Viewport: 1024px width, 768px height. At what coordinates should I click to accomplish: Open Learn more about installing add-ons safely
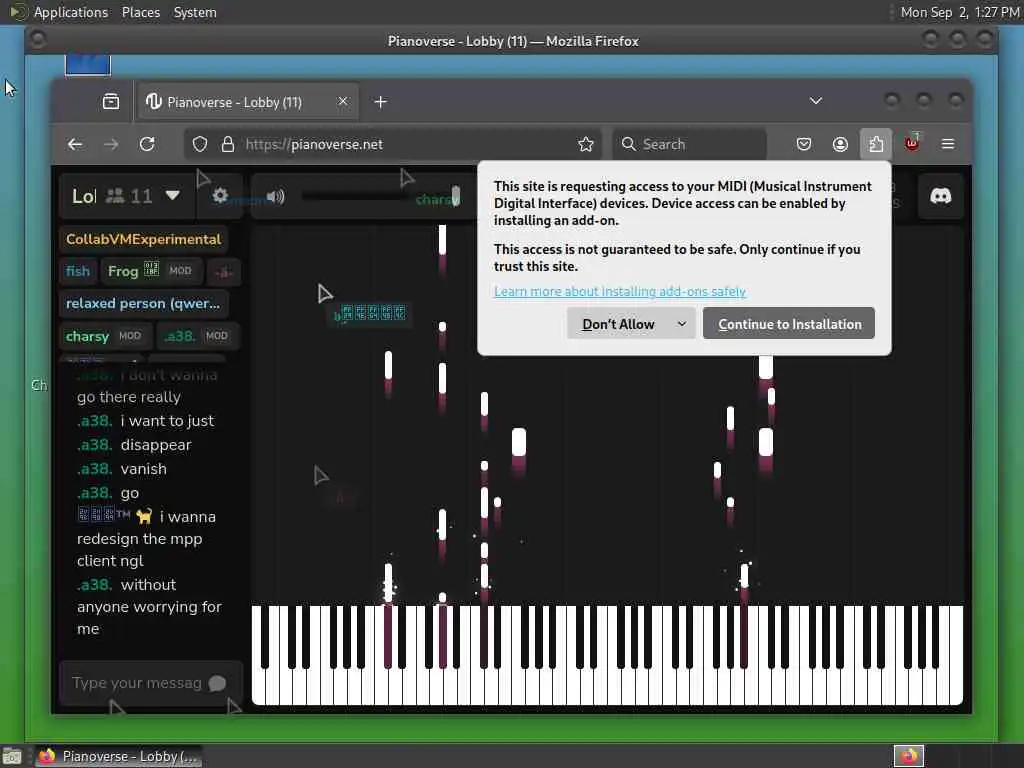pyautogui.click(x=620, y=291)
